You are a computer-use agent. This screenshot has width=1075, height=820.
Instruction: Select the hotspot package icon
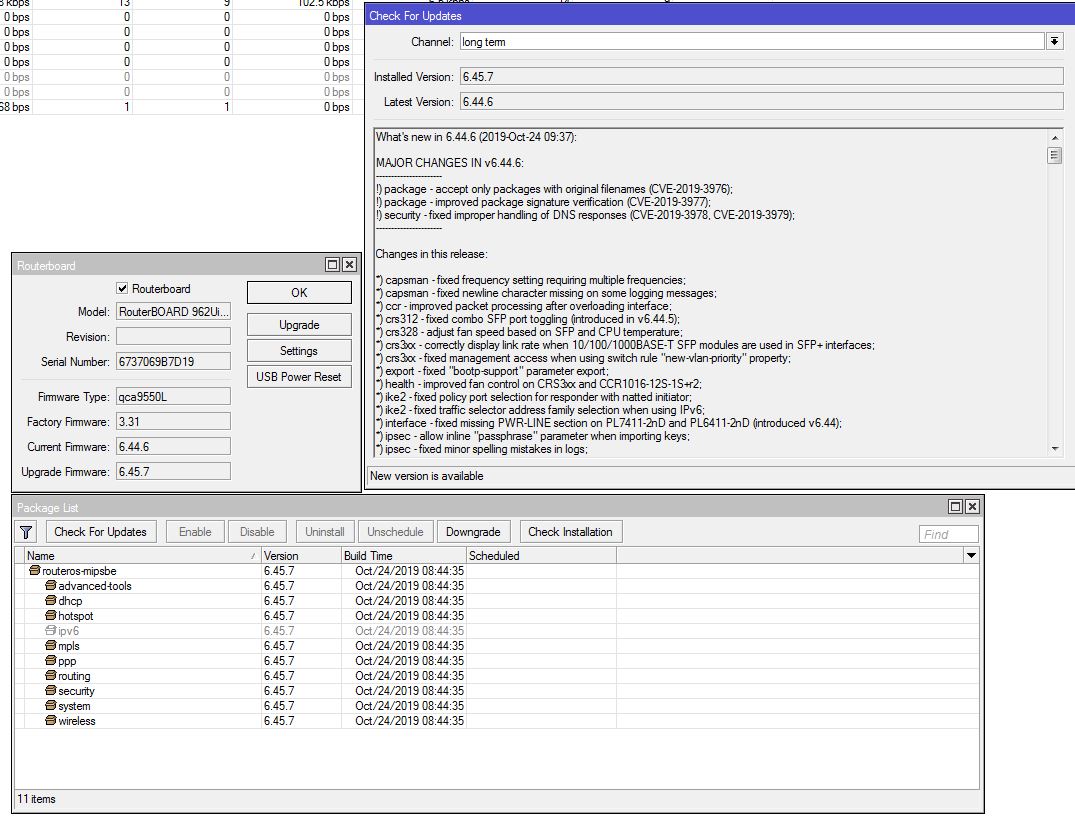[51, 616]
